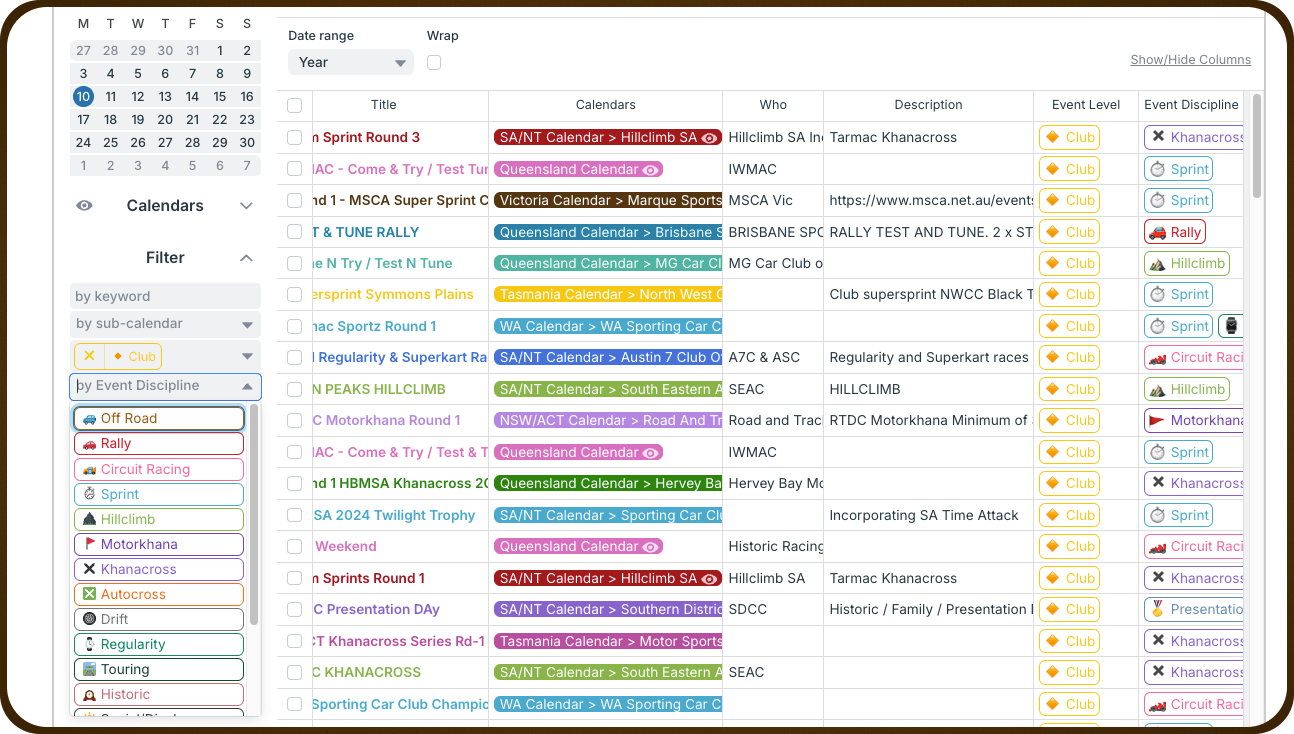Open the Date range Year dropdown
Viewport: 1294px width, 734px height.
[x=350, y=62]
